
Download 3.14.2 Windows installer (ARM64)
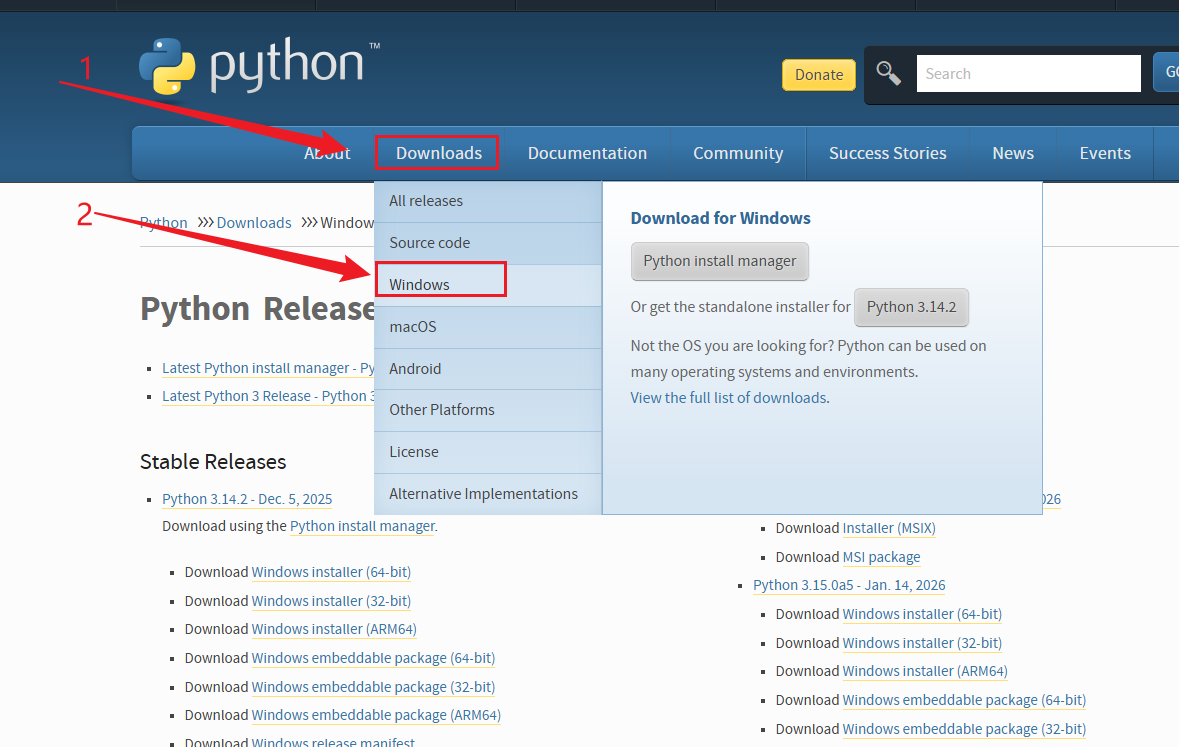334,629
